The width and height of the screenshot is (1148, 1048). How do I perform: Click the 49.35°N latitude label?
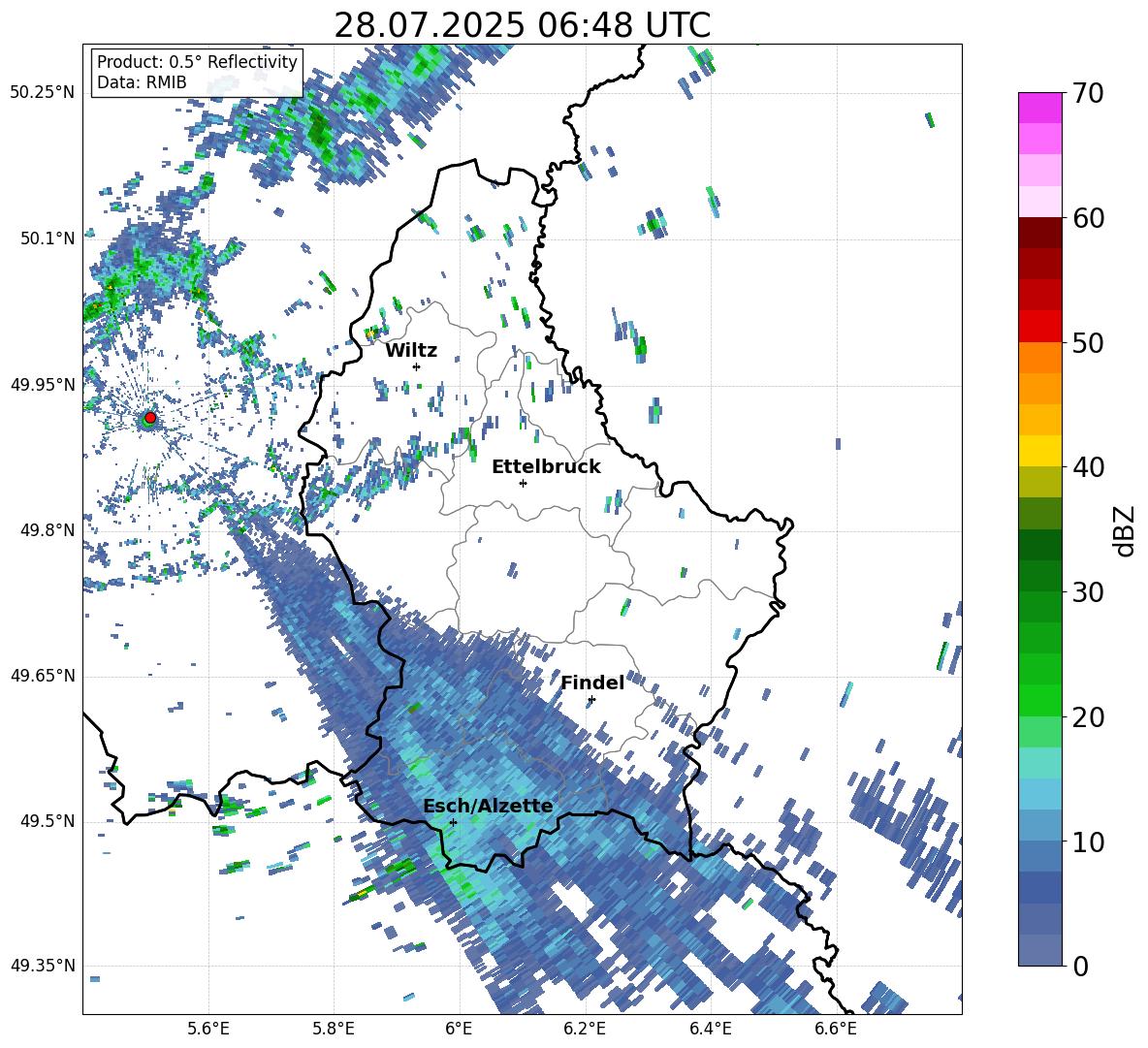(43, 966)
